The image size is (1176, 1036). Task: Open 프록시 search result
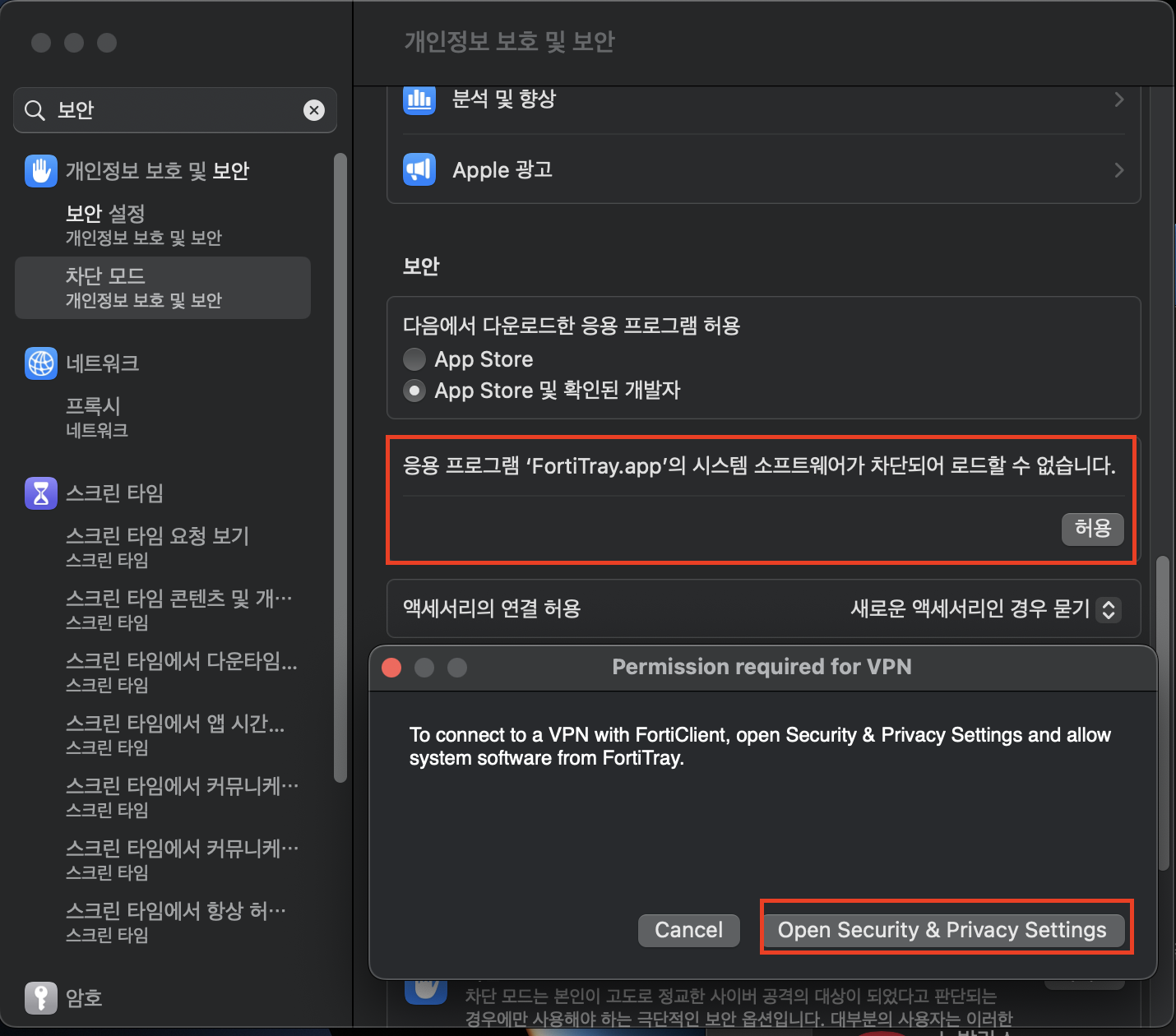(x=163, y=418)
